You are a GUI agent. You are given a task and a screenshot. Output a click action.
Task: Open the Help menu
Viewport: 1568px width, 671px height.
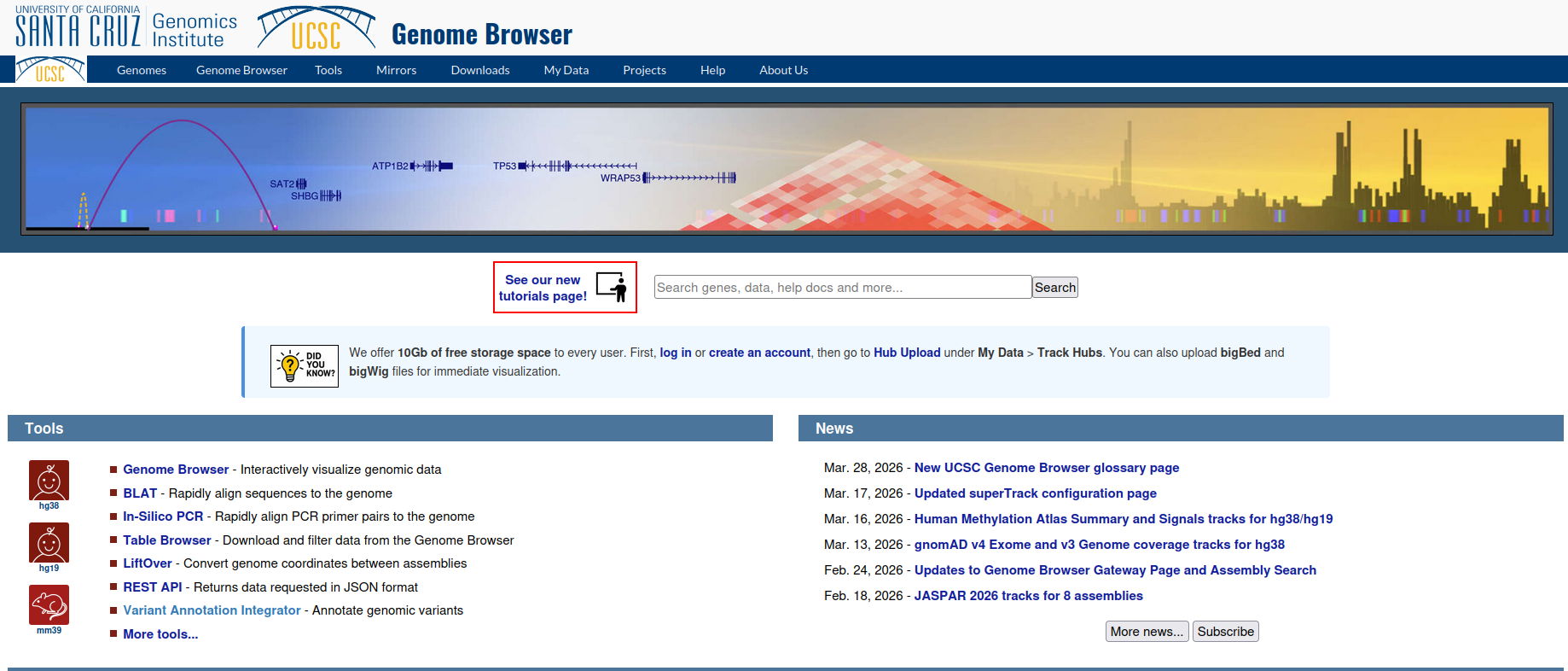(x=712, y=70)
